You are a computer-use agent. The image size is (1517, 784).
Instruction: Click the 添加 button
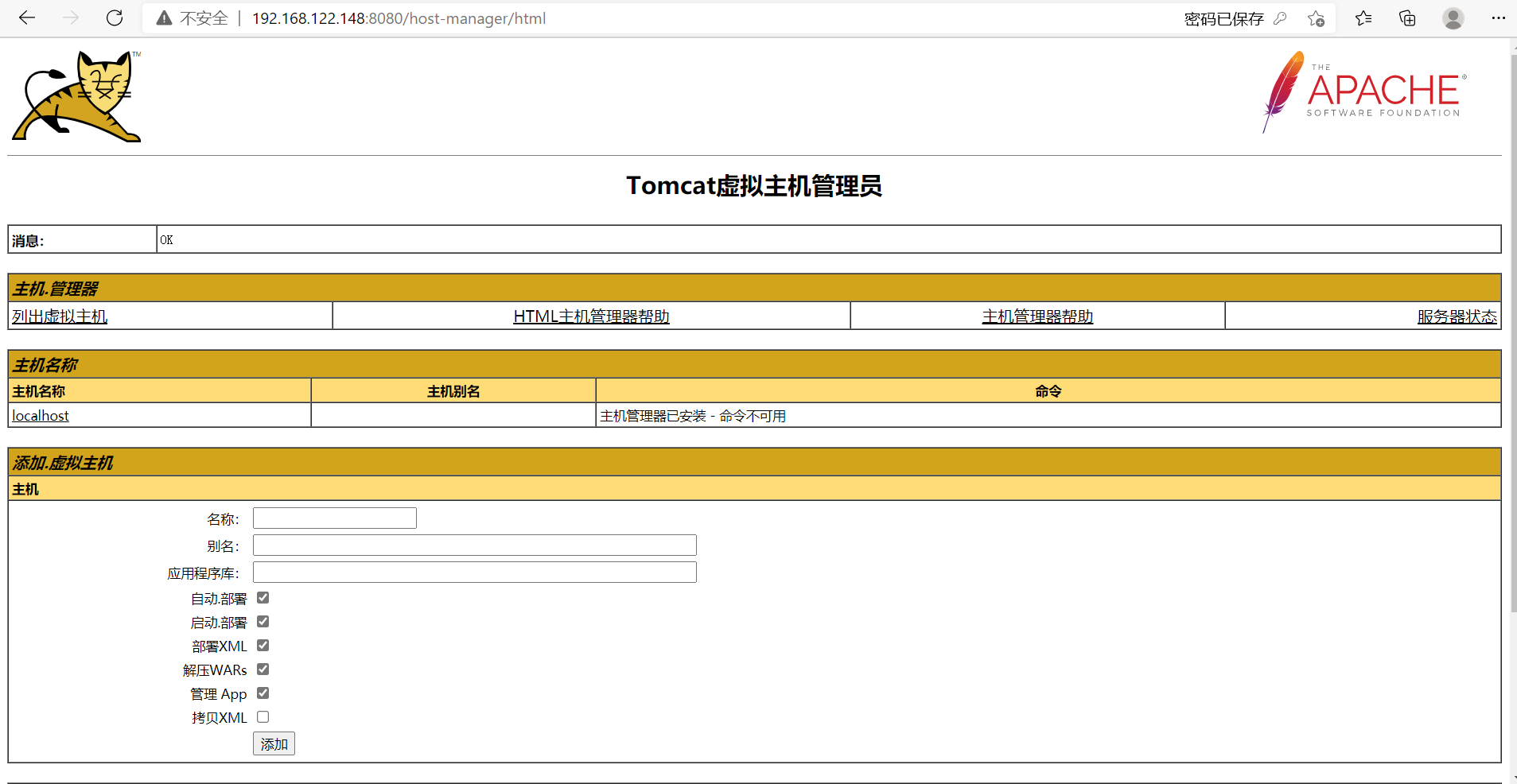tap(274, 744)
